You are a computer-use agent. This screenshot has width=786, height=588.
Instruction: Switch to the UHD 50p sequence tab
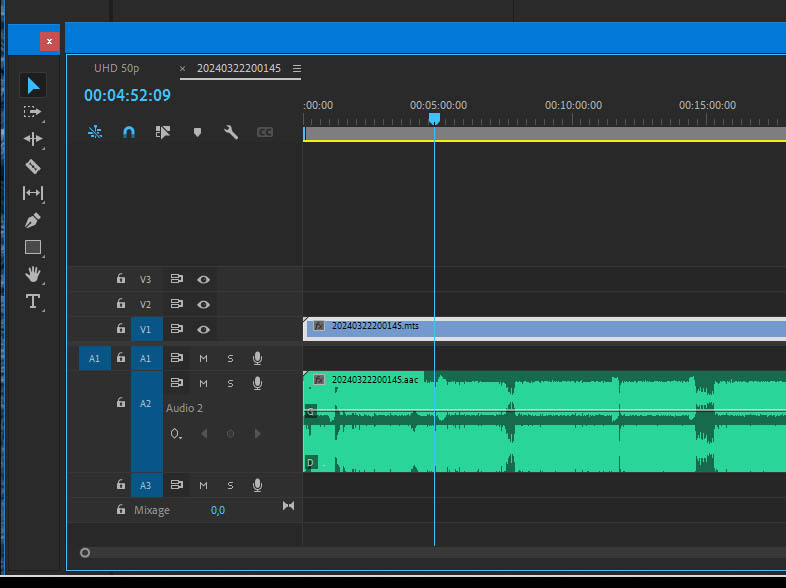[116, 68]
